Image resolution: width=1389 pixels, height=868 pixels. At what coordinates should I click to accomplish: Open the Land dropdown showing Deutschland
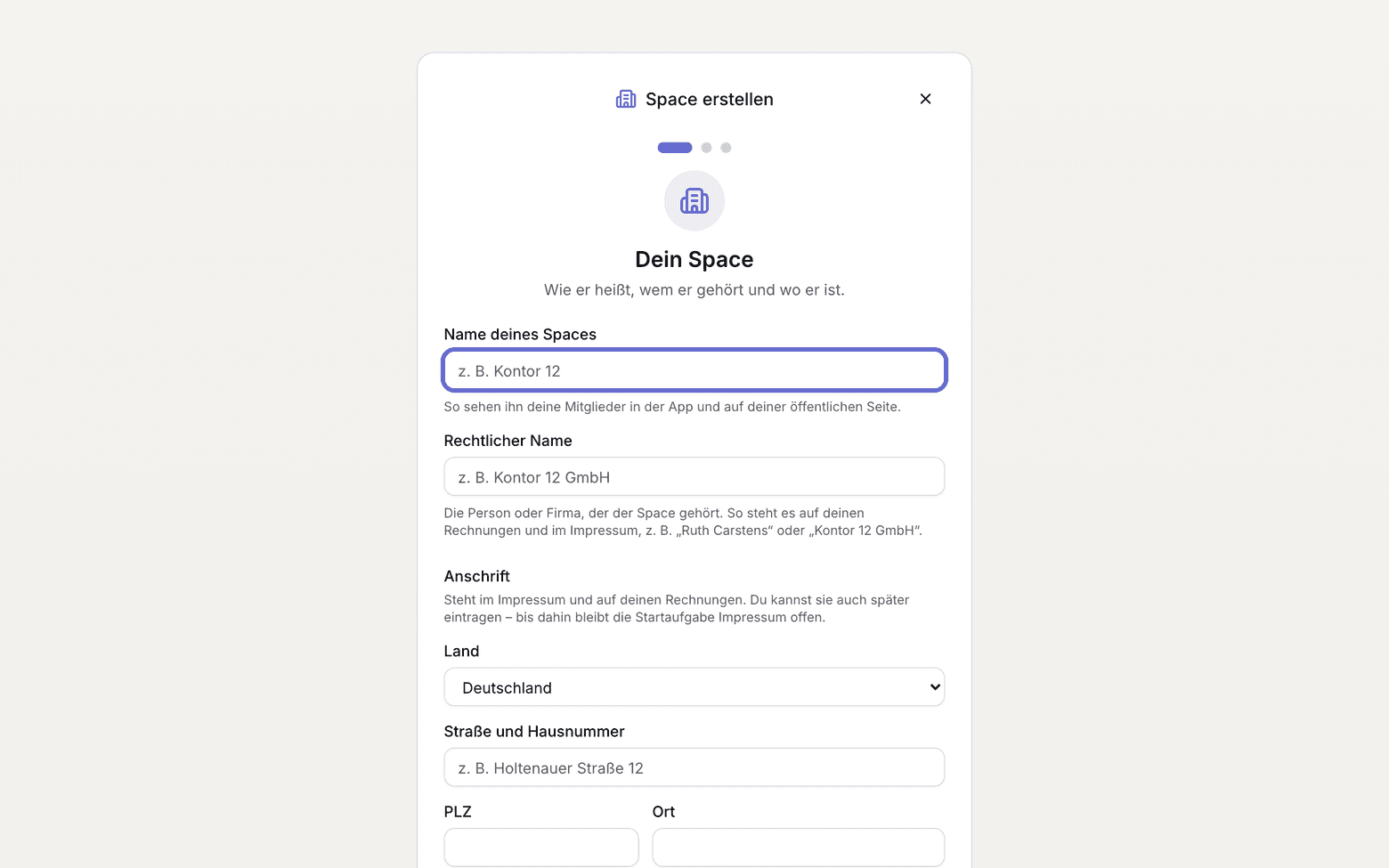(694, 687)
